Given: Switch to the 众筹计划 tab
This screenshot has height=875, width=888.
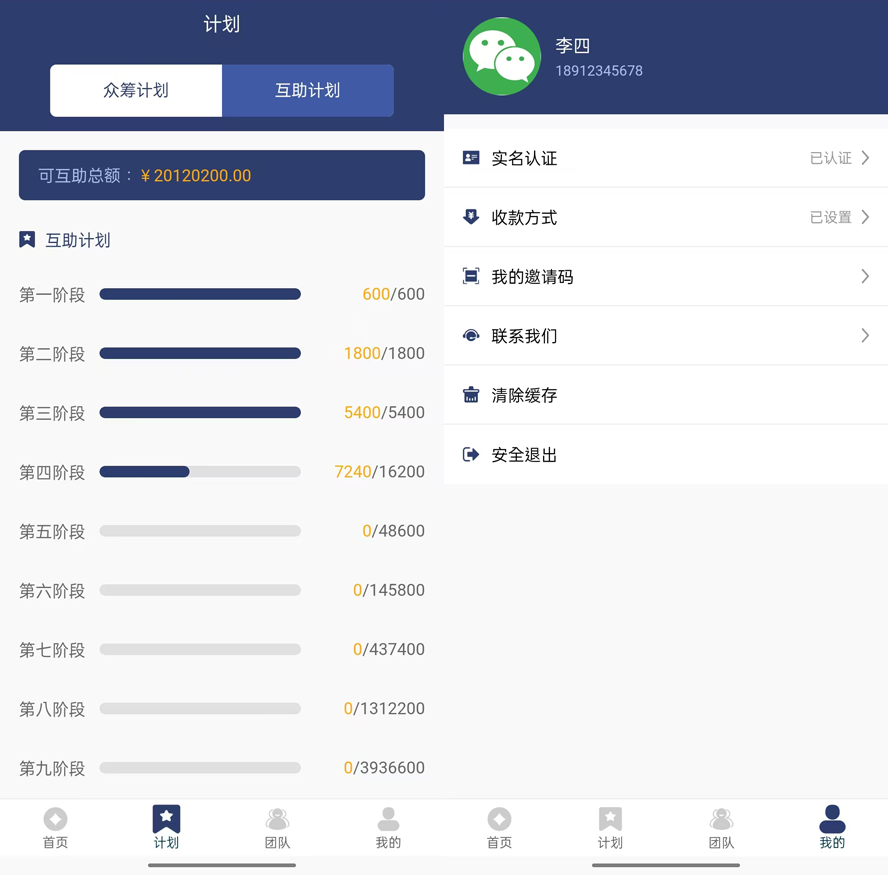Looking at the screenshot, I should pyautogui.click(x=136, y=90).
